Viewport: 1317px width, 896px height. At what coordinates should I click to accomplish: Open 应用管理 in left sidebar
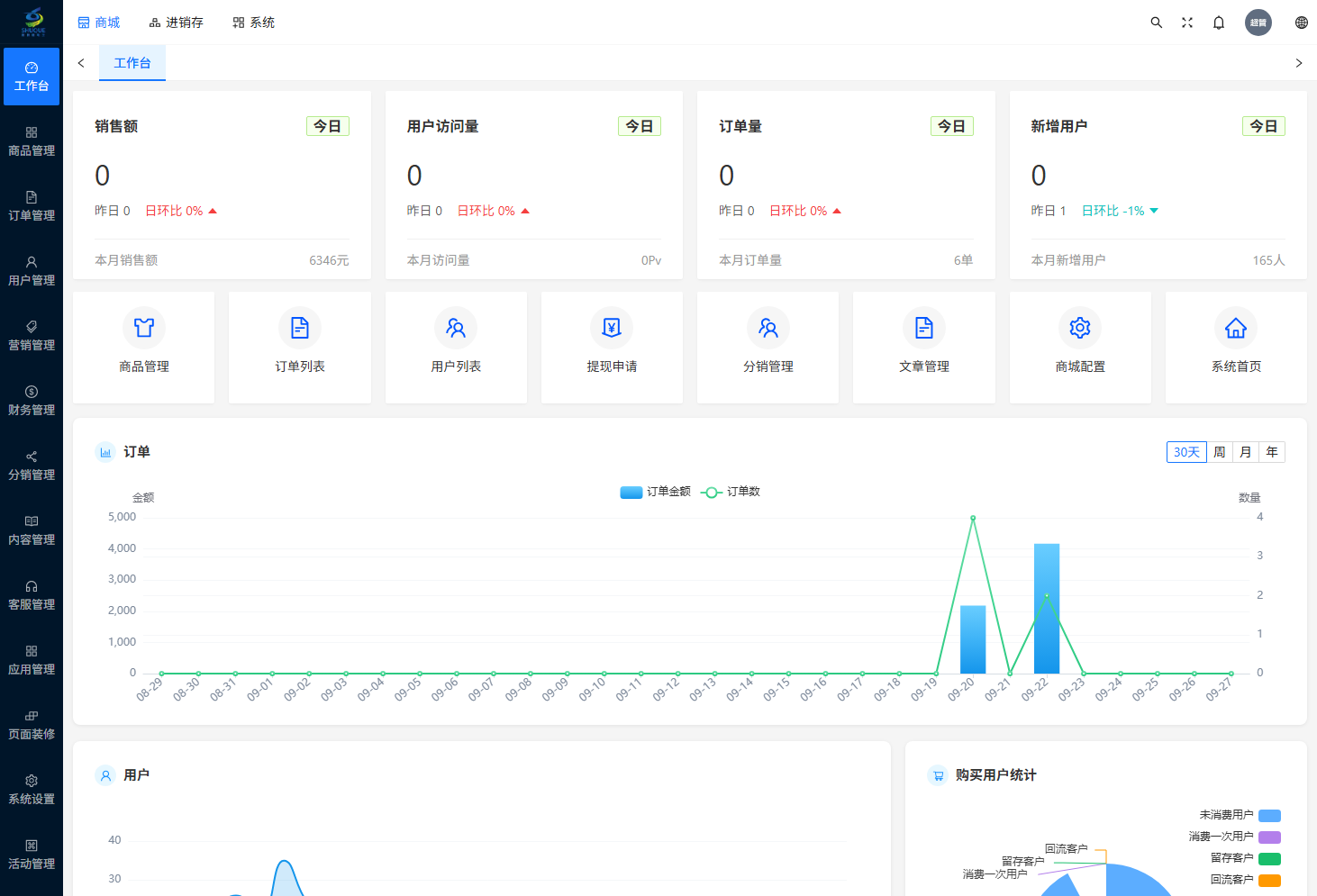point(32,660)
